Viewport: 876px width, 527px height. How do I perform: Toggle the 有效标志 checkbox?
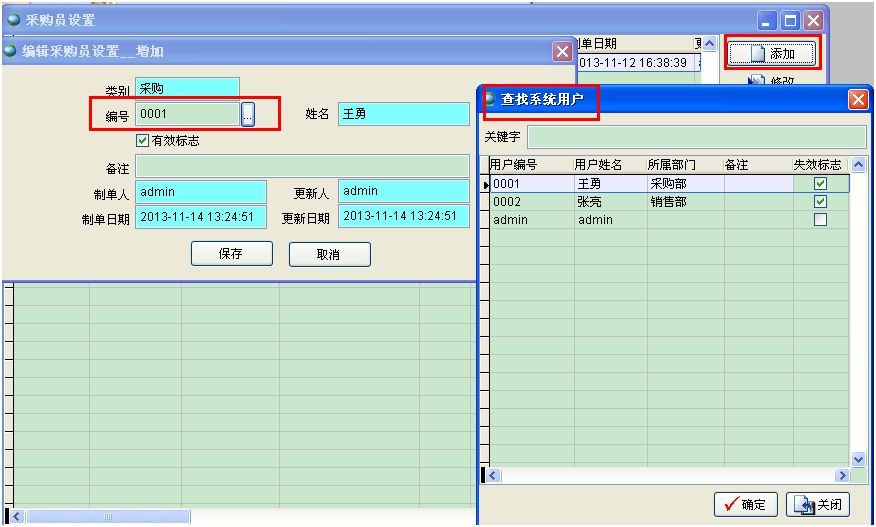[142, 141]
